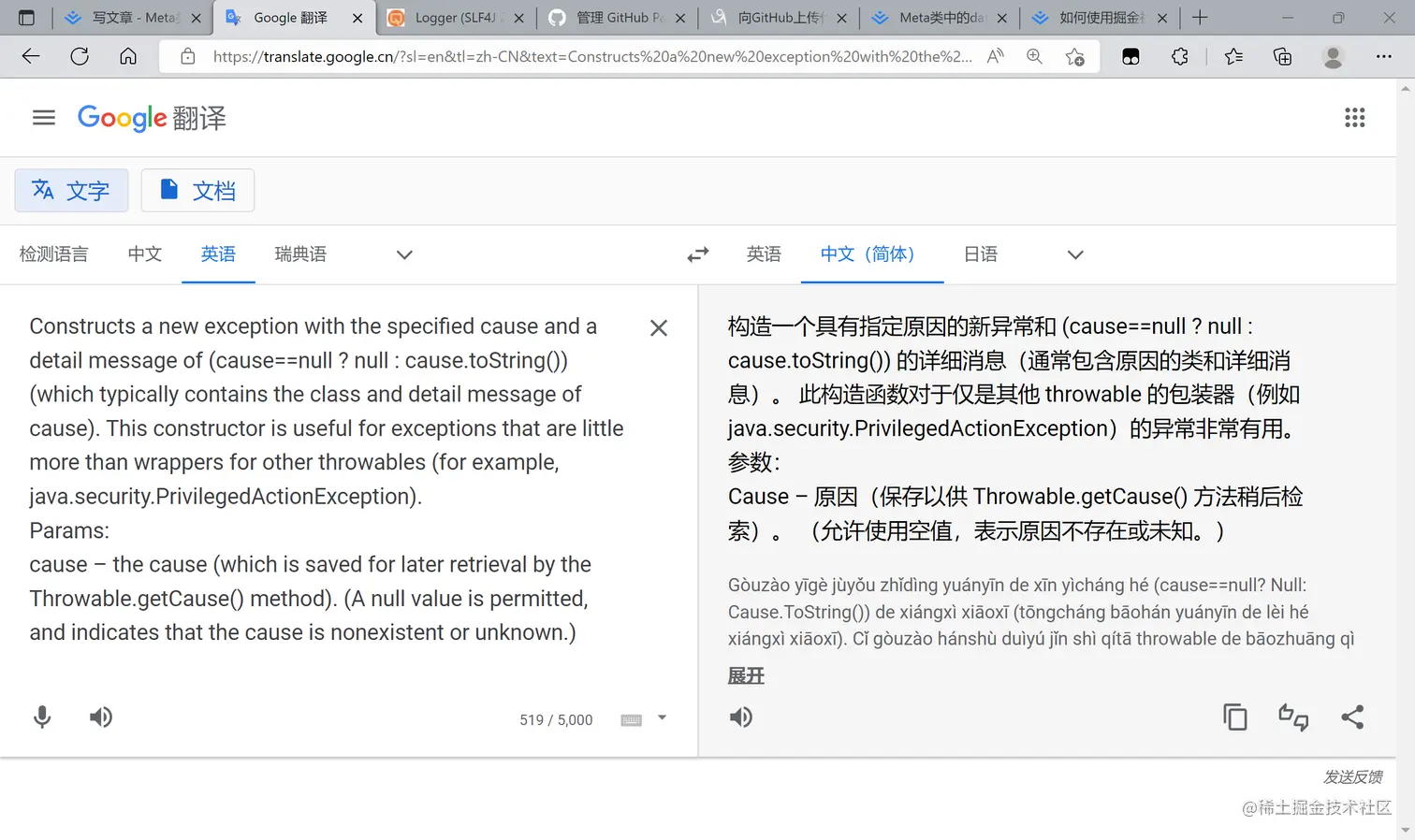Add this page to favorites

click(1075, 57)
